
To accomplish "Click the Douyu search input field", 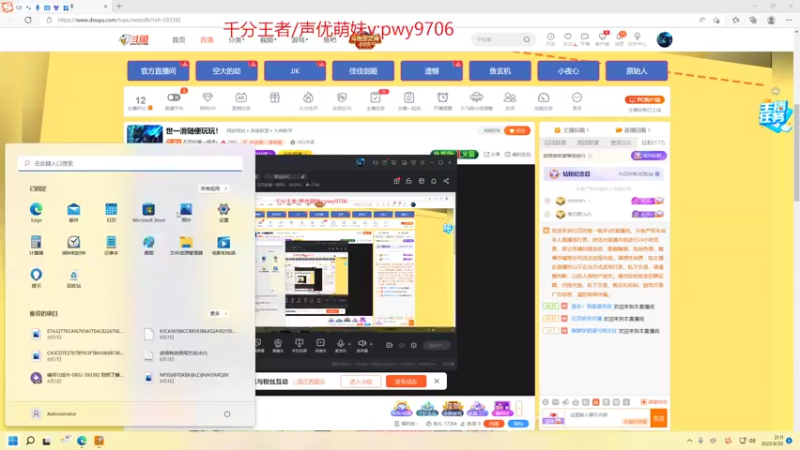I will pyautogui.click(x=497, y=39).
